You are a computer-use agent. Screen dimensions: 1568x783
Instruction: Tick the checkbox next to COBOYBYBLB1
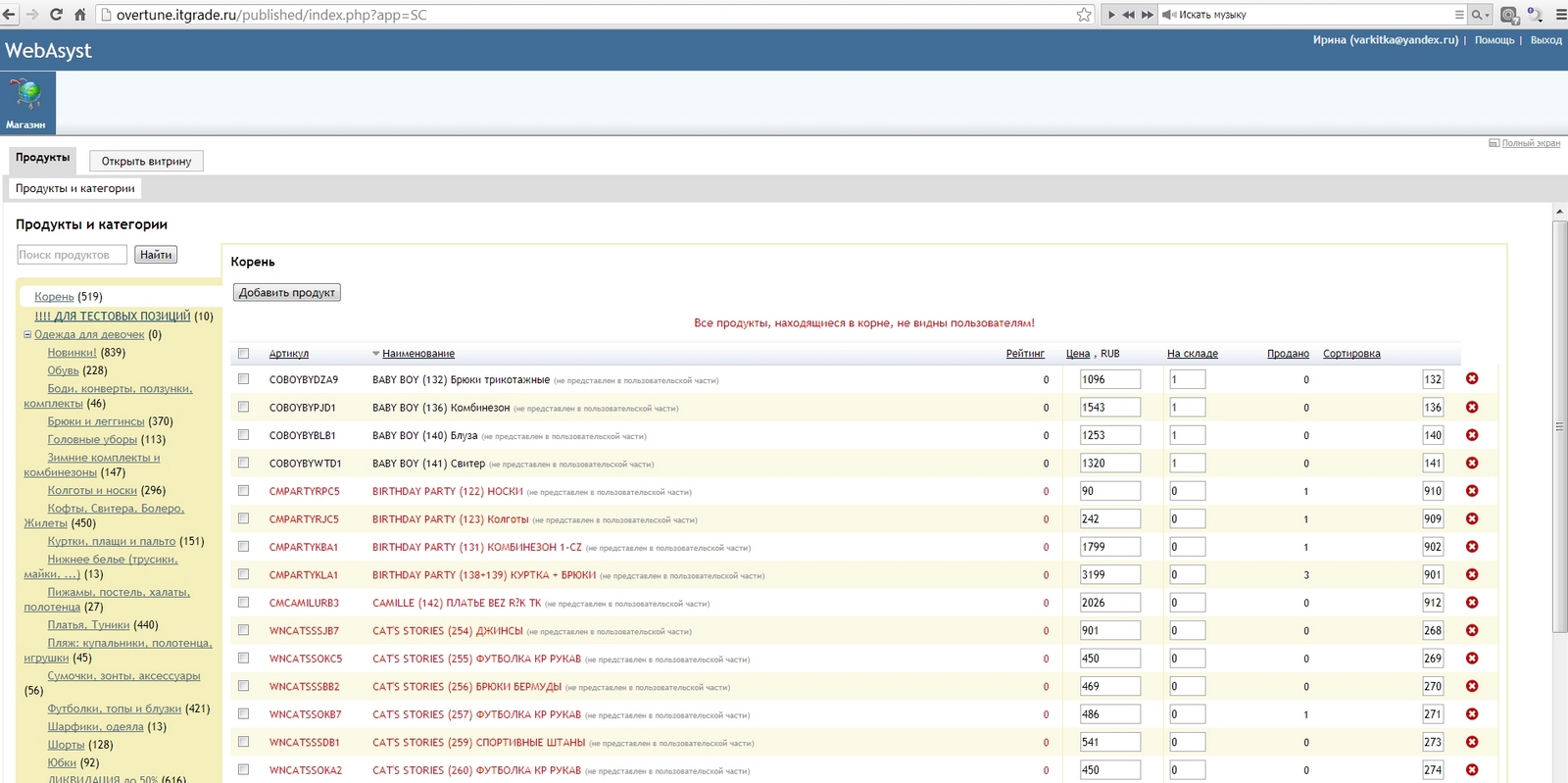pos(243,435)
